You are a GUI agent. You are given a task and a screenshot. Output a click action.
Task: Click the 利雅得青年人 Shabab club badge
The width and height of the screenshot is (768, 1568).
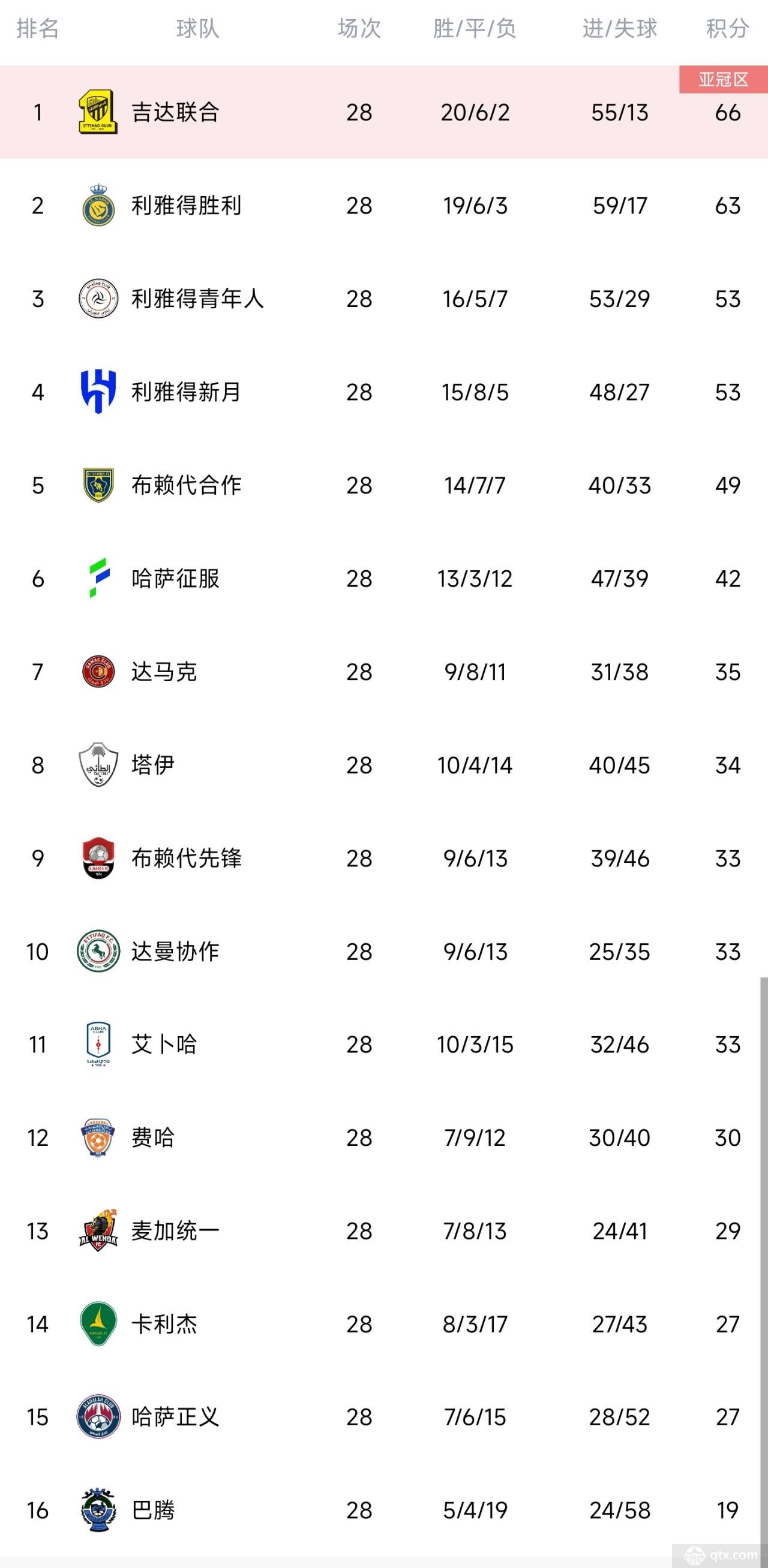click(98, 298)
